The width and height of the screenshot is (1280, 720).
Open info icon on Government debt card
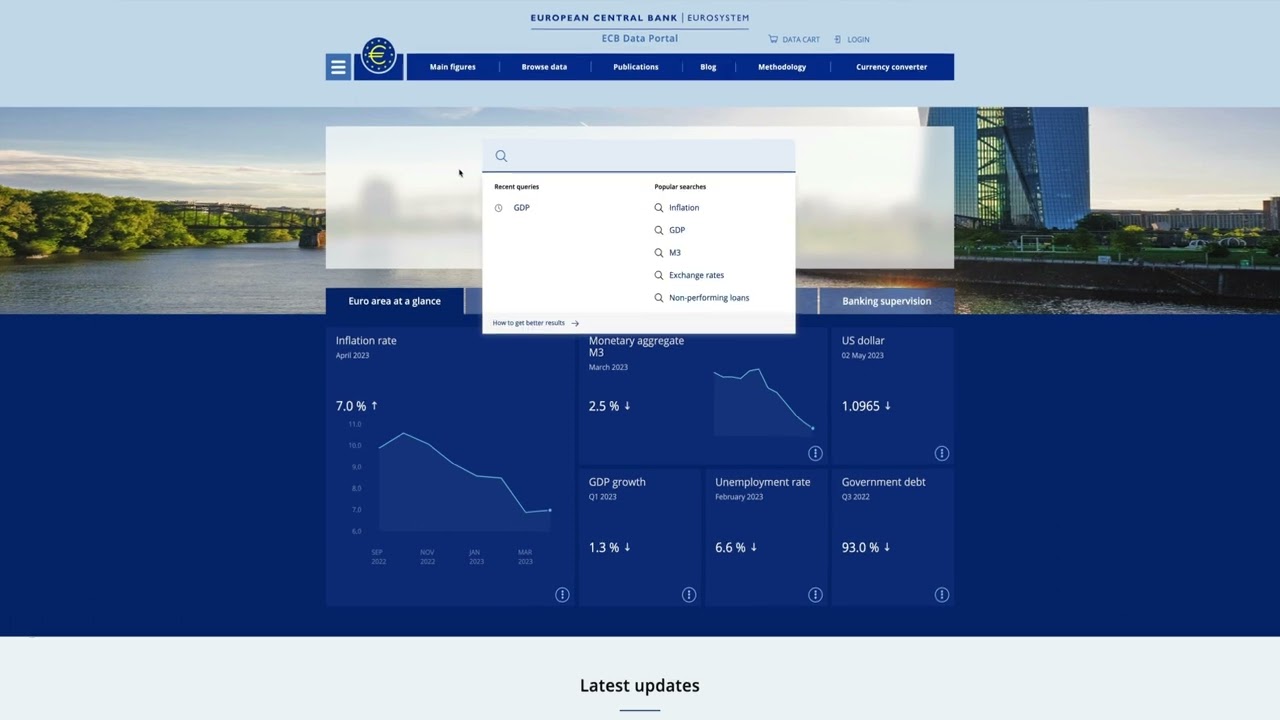point(941,595)
